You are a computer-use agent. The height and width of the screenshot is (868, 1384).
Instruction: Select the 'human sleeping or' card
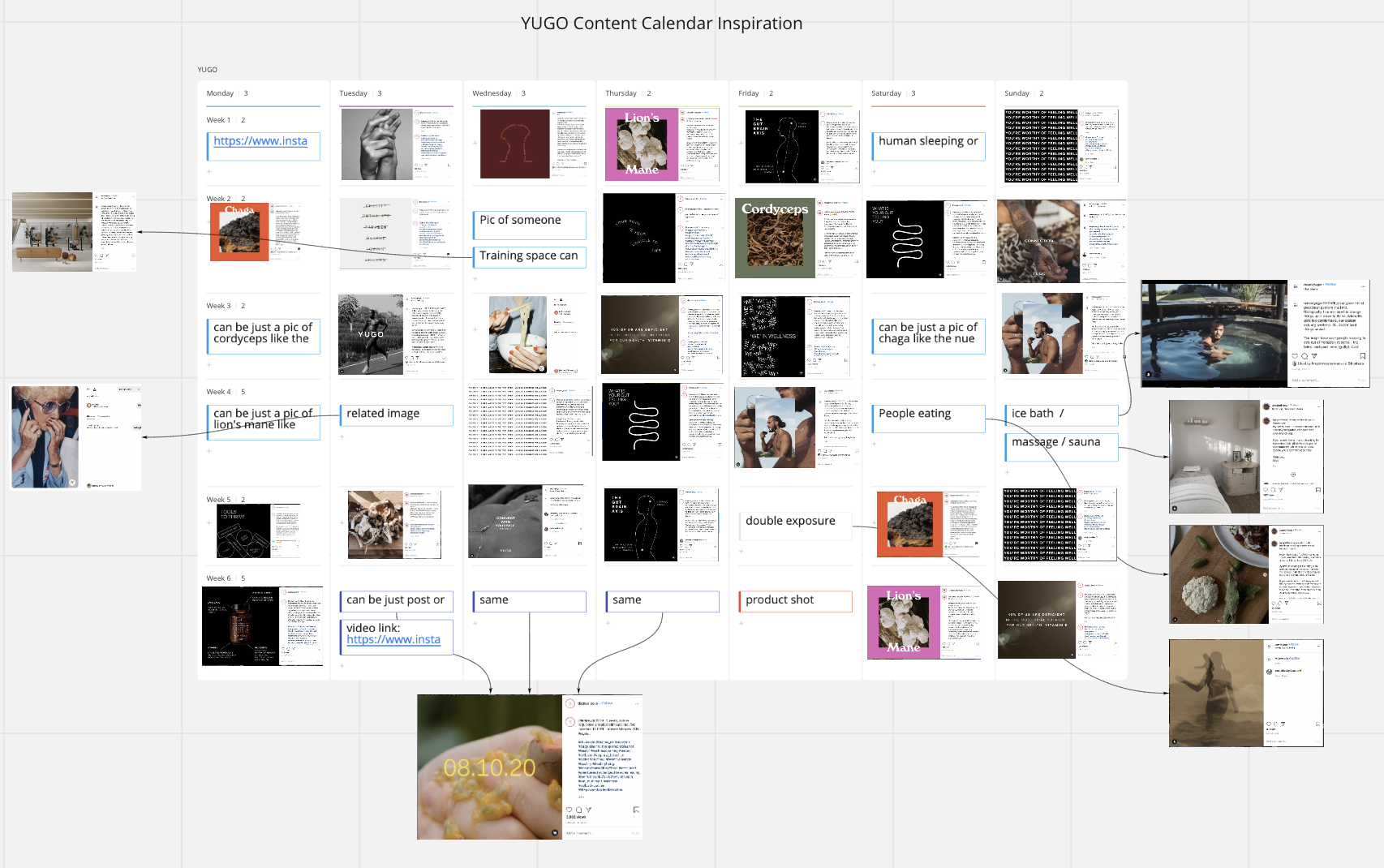point(928,147)
